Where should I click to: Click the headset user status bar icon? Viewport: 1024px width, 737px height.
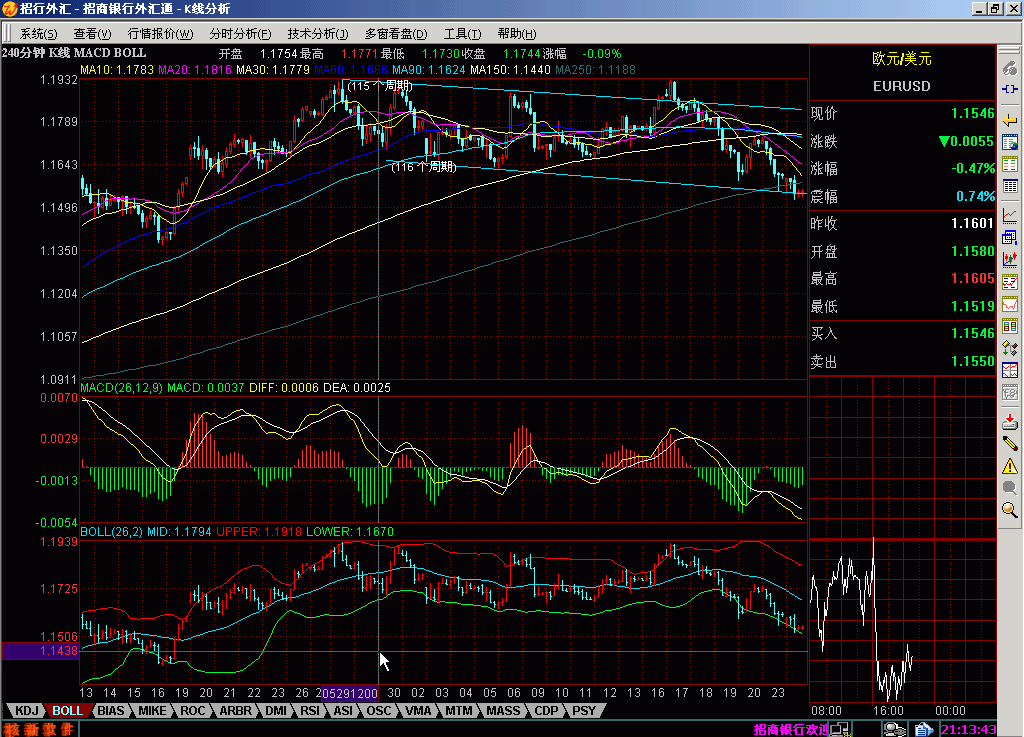click(894, 729)
